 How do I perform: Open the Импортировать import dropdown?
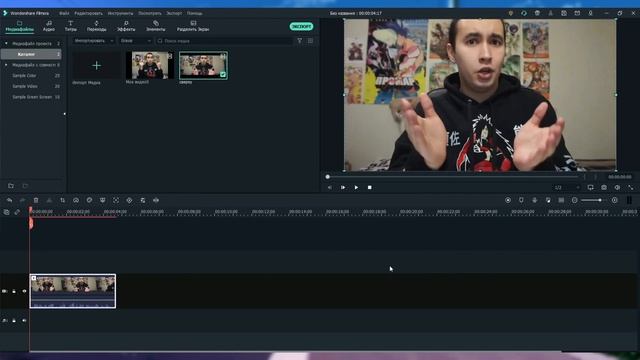tap(94, 41)
